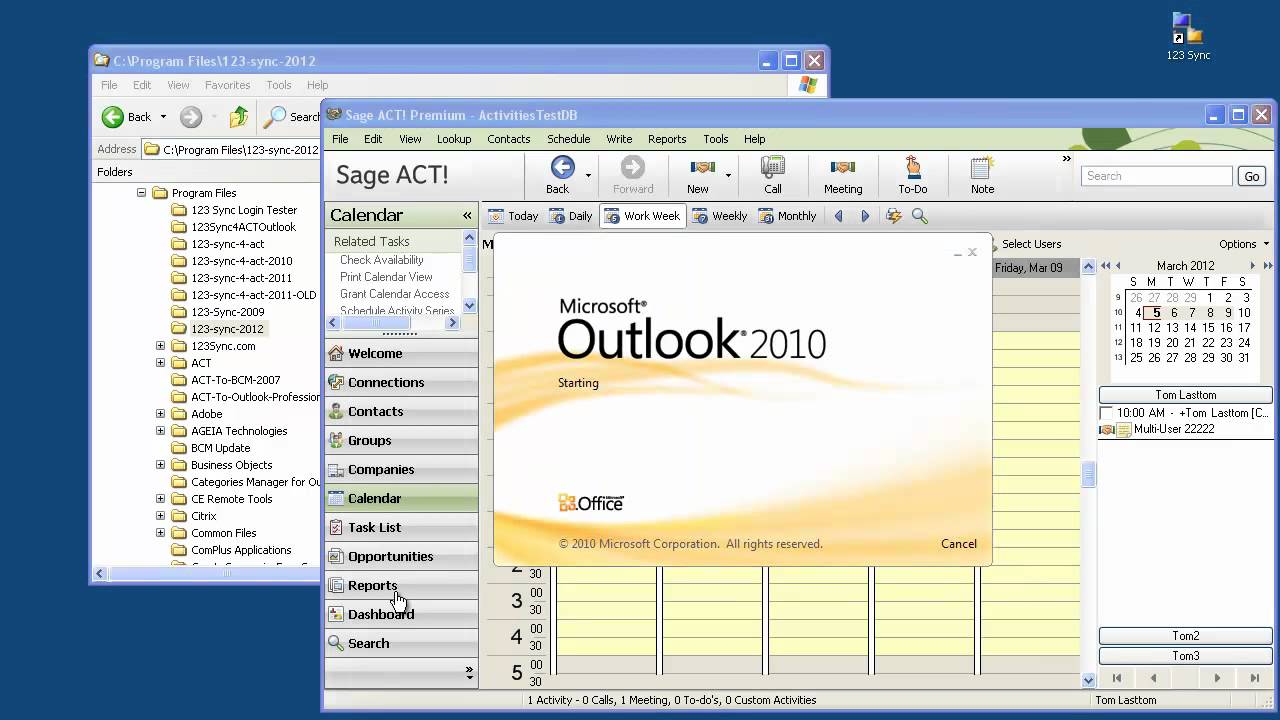Viewport: 1280px width, 720px height.
Task: Open Welcome in the navigation bar
Action: [x=401, y=353]
